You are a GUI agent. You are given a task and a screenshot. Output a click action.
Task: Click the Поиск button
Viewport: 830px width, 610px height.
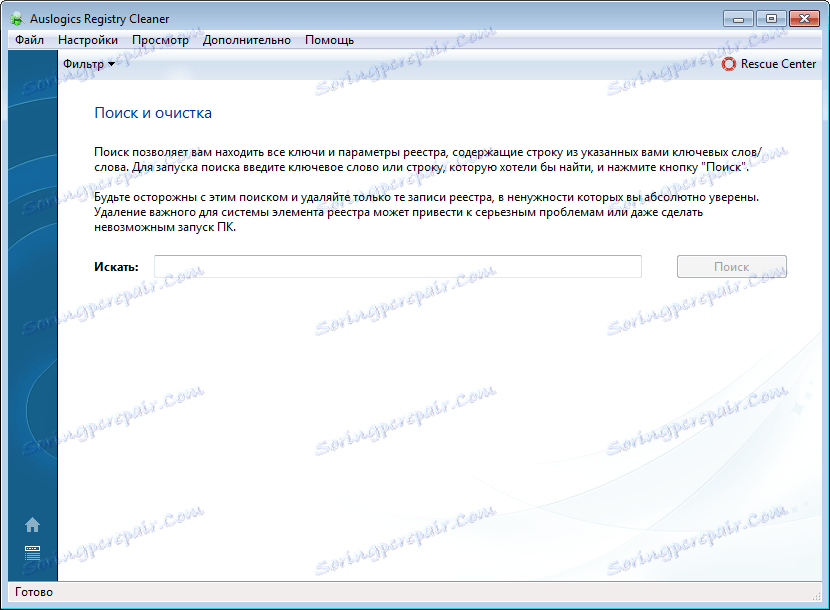(x=732, y=266)
